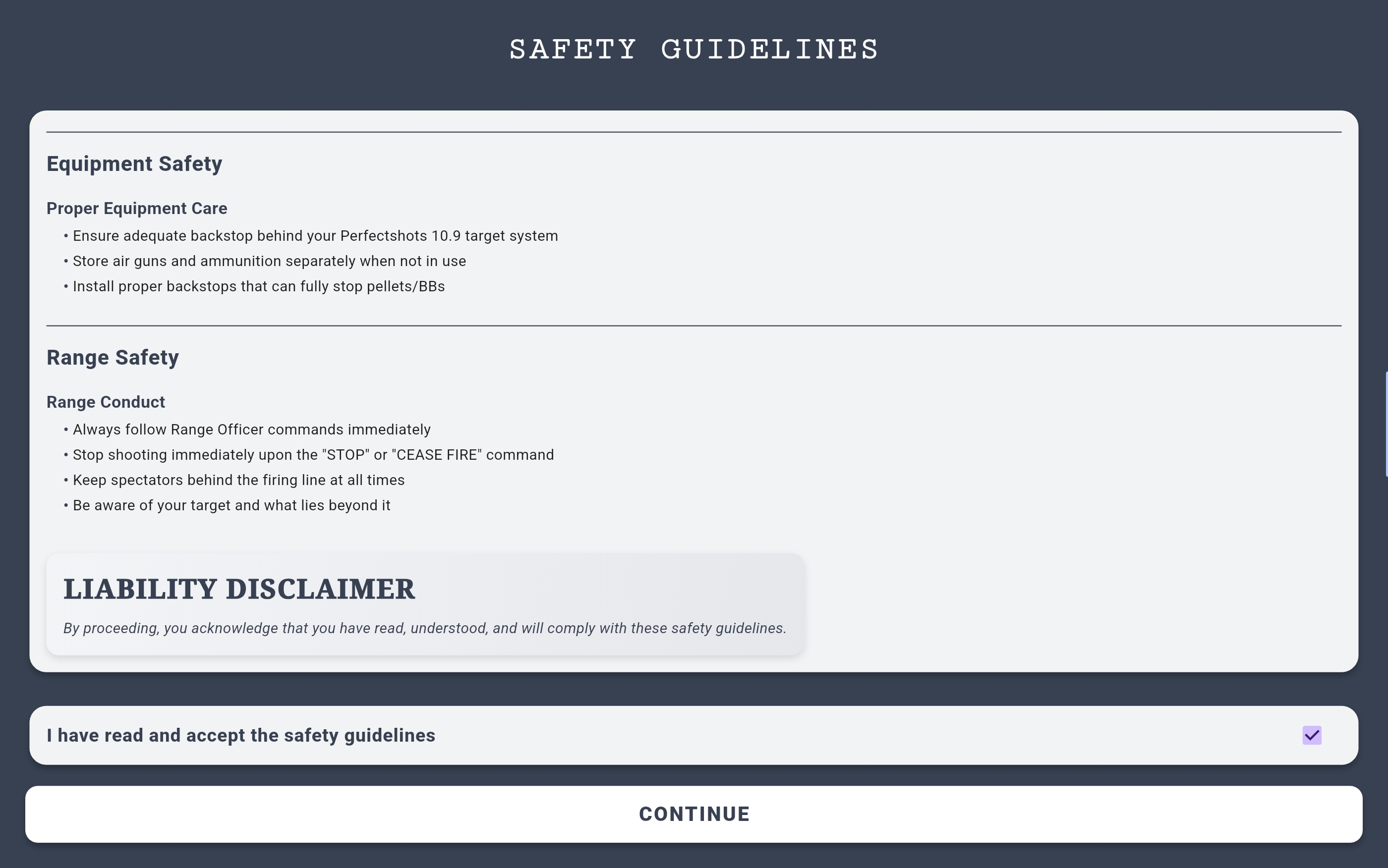This screenshot has width=1388, height=868.
Task: Click the Equipment Safety section heading
Action: [134, 163]
